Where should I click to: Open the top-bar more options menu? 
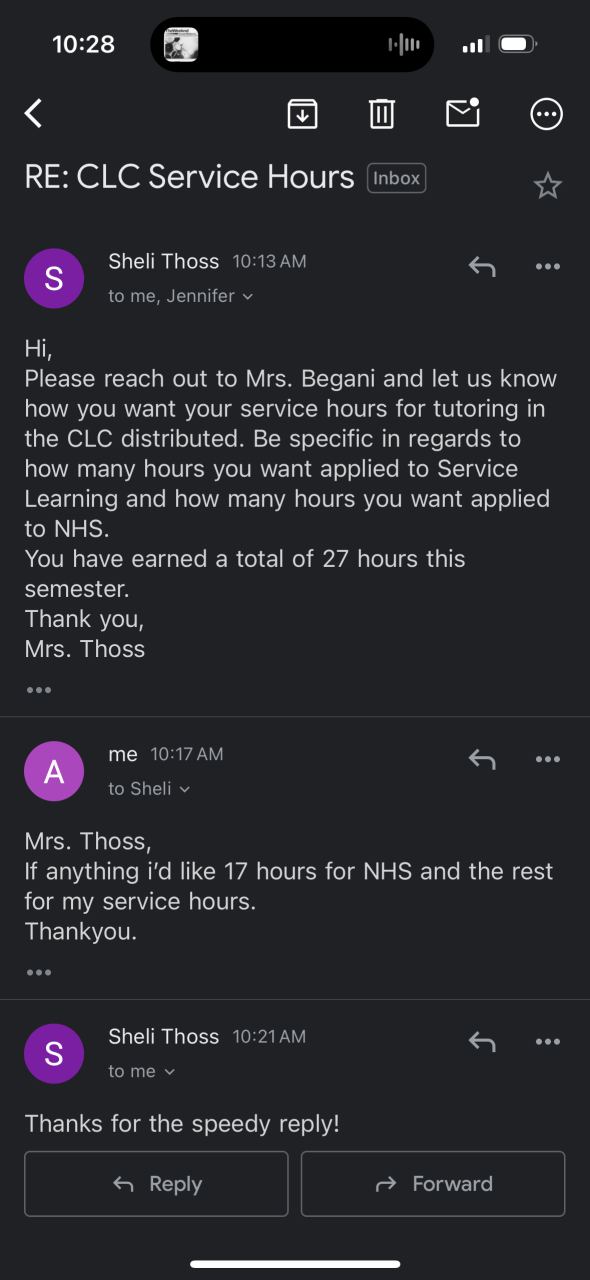546,114
